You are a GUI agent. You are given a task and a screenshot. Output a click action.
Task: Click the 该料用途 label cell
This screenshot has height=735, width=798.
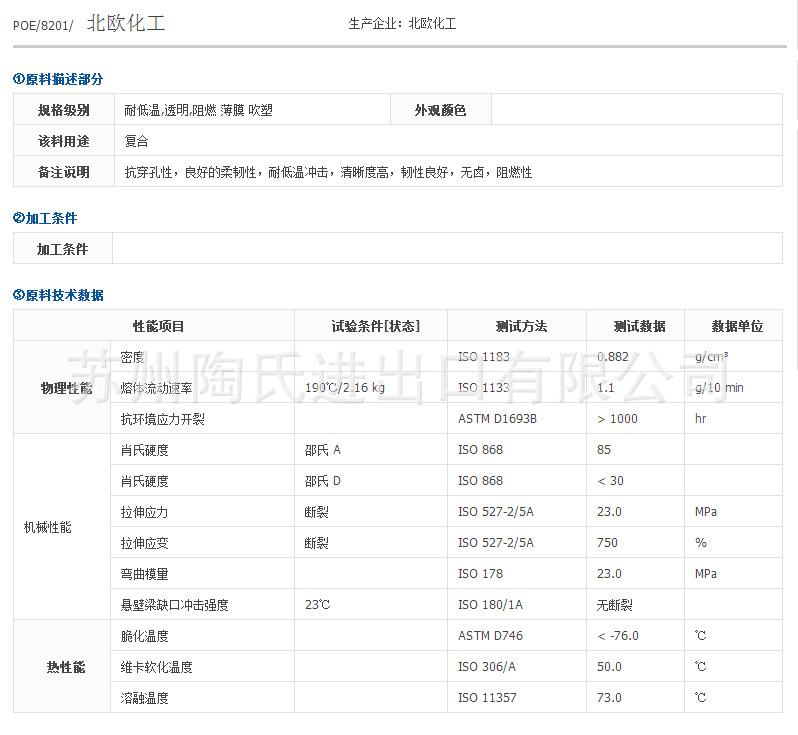click(64, 141)
